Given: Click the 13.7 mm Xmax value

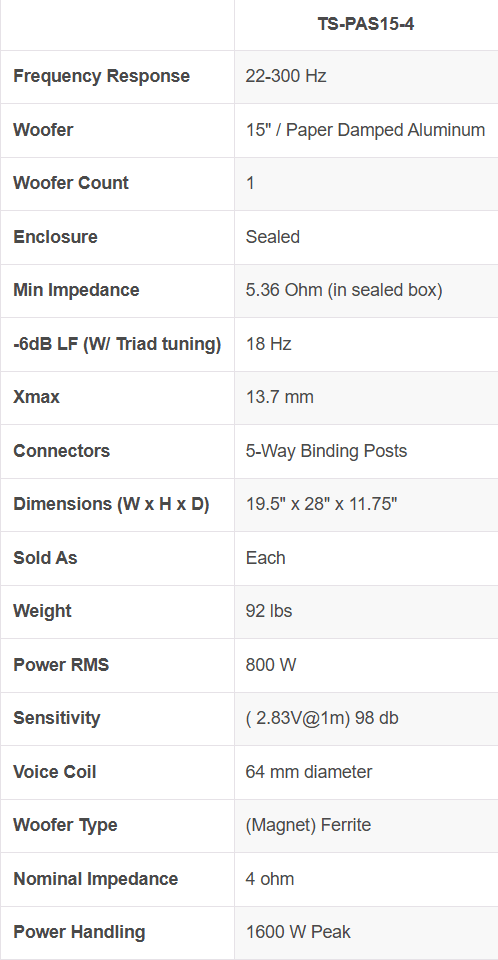Looking at the screenshot, I should click(x=279, y=397).
